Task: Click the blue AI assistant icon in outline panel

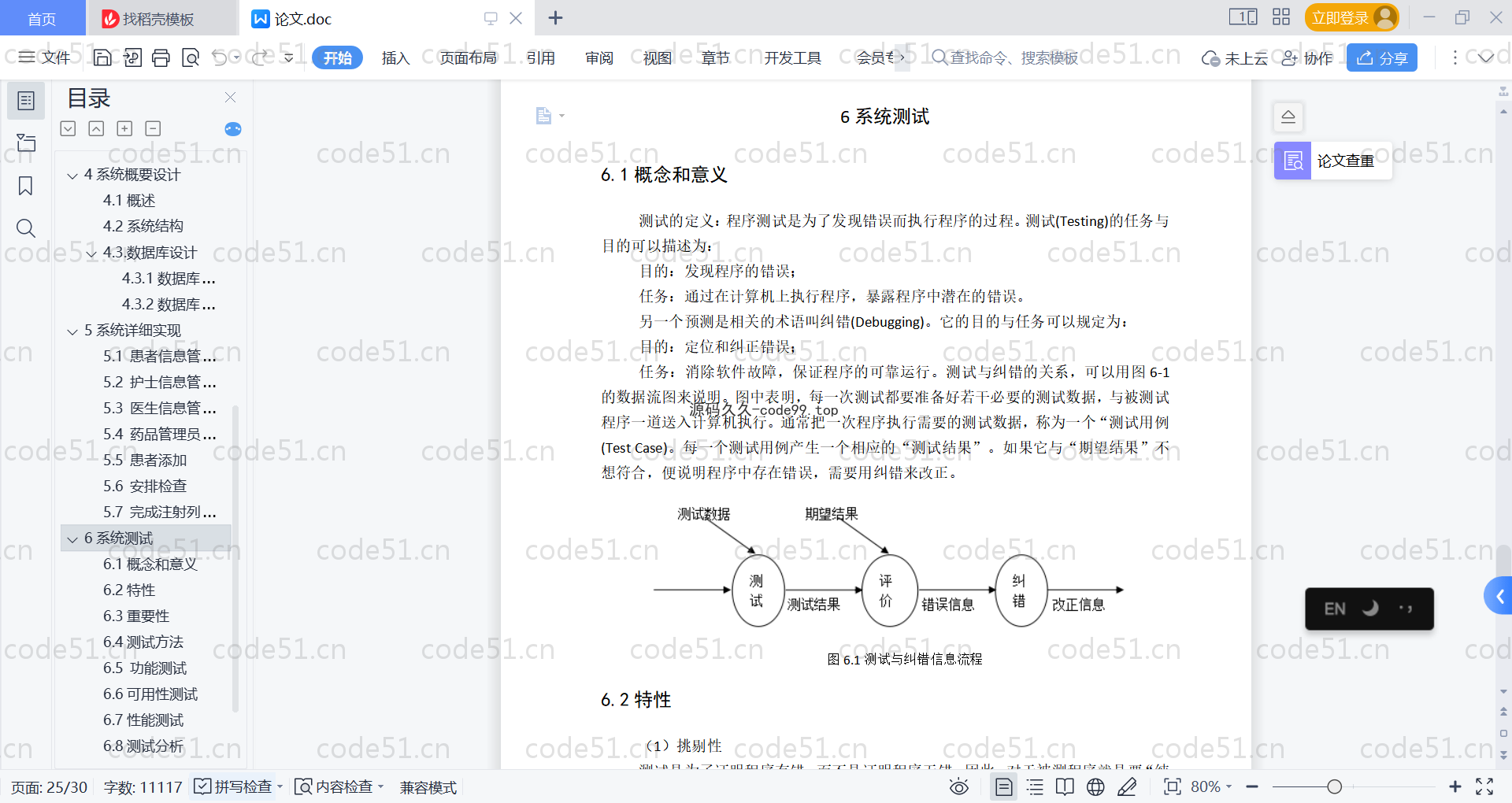Action: tap(233, 129)
